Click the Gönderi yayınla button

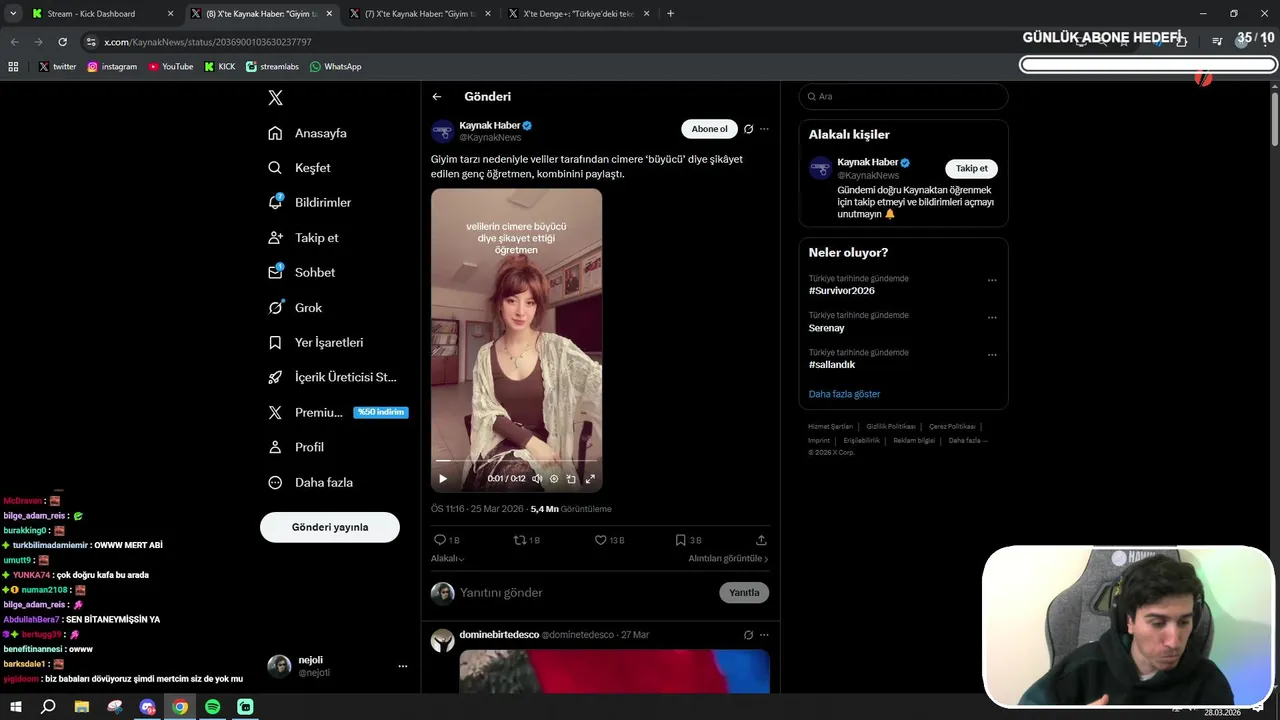(330, 527)
